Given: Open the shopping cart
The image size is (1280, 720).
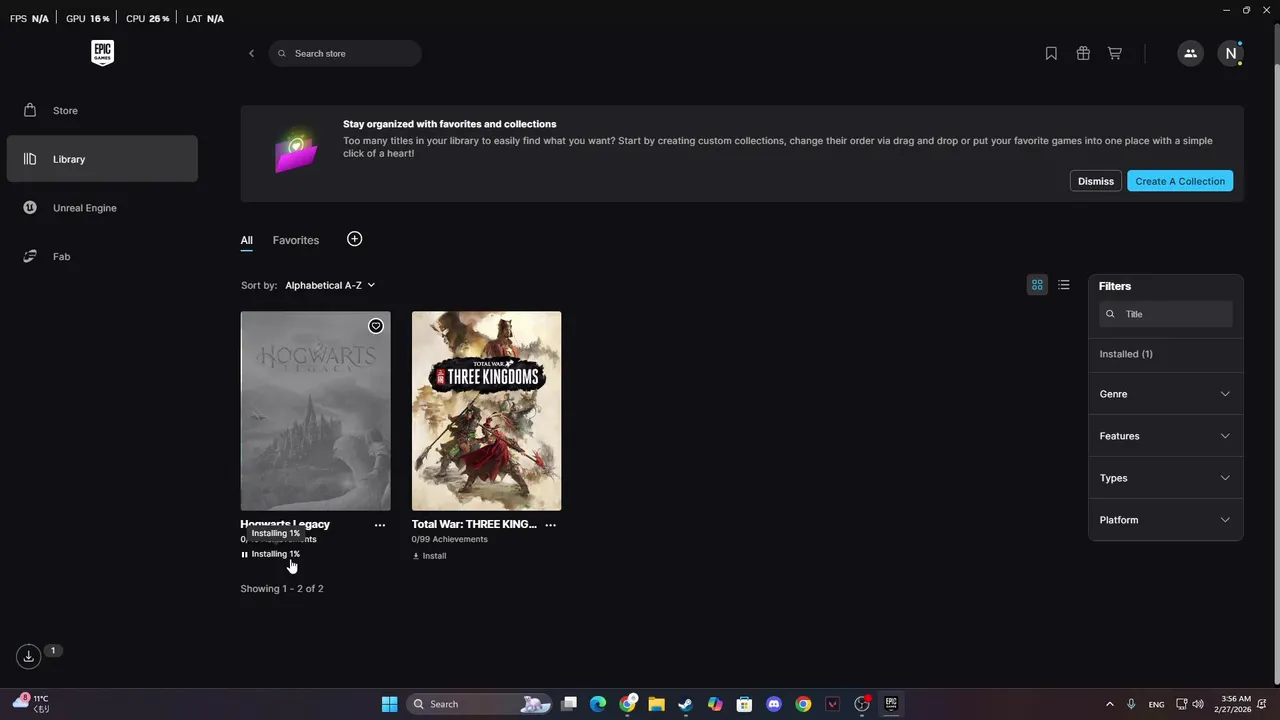Looking at the screenshot, I should (x=1115, y=53).
